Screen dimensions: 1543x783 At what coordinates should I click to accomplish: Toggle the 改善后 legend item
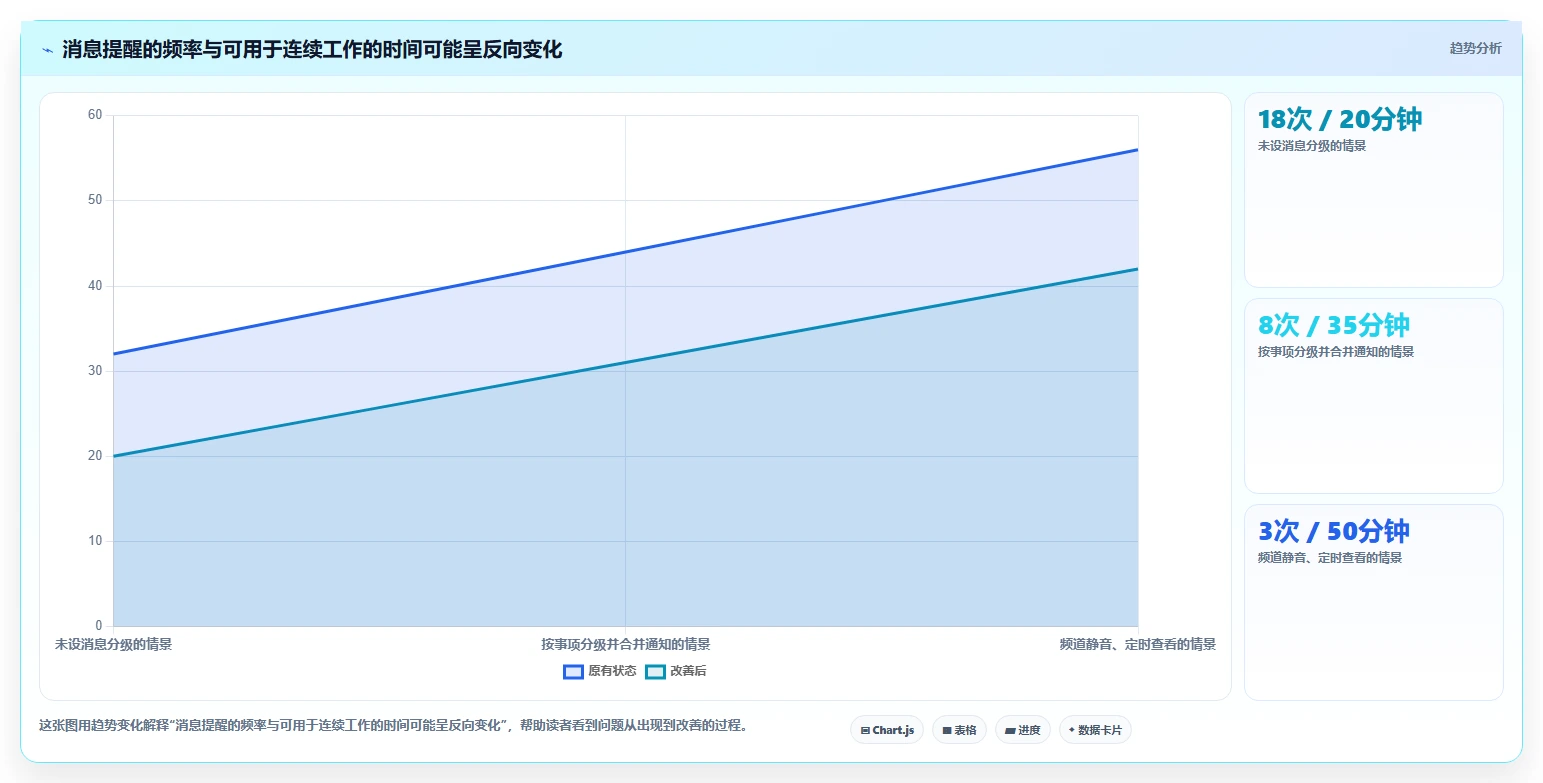(x=675, y=671)
